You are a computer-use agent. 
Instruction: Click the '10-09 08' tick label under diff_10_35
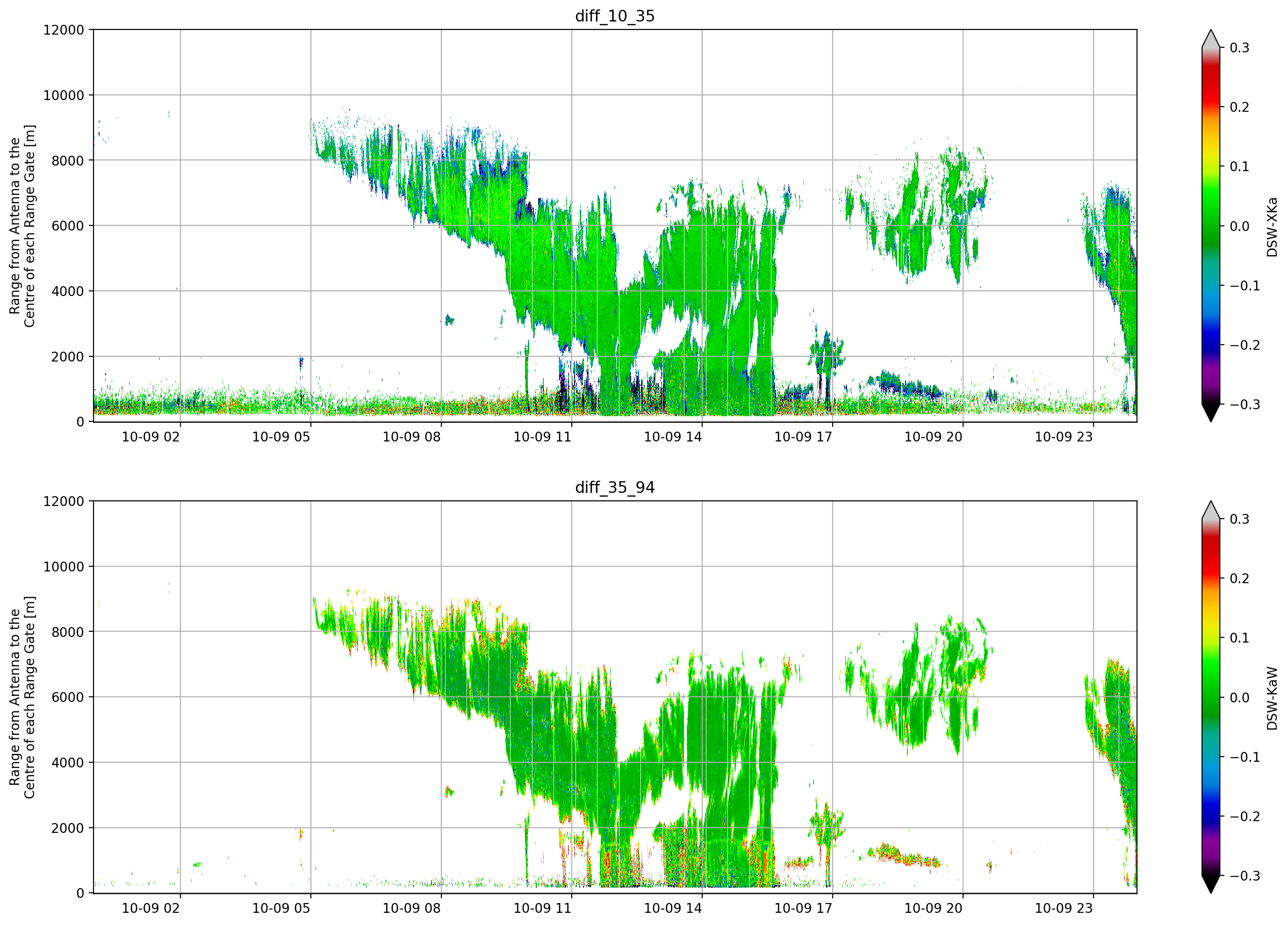pos(412,437)
